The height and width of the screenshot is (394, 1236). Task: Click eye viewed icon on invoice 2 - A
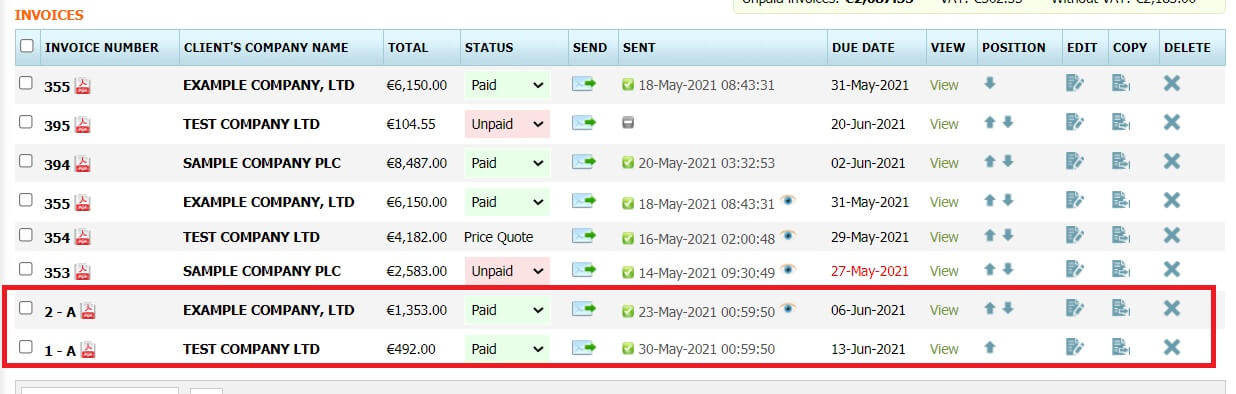pos(788,309)
